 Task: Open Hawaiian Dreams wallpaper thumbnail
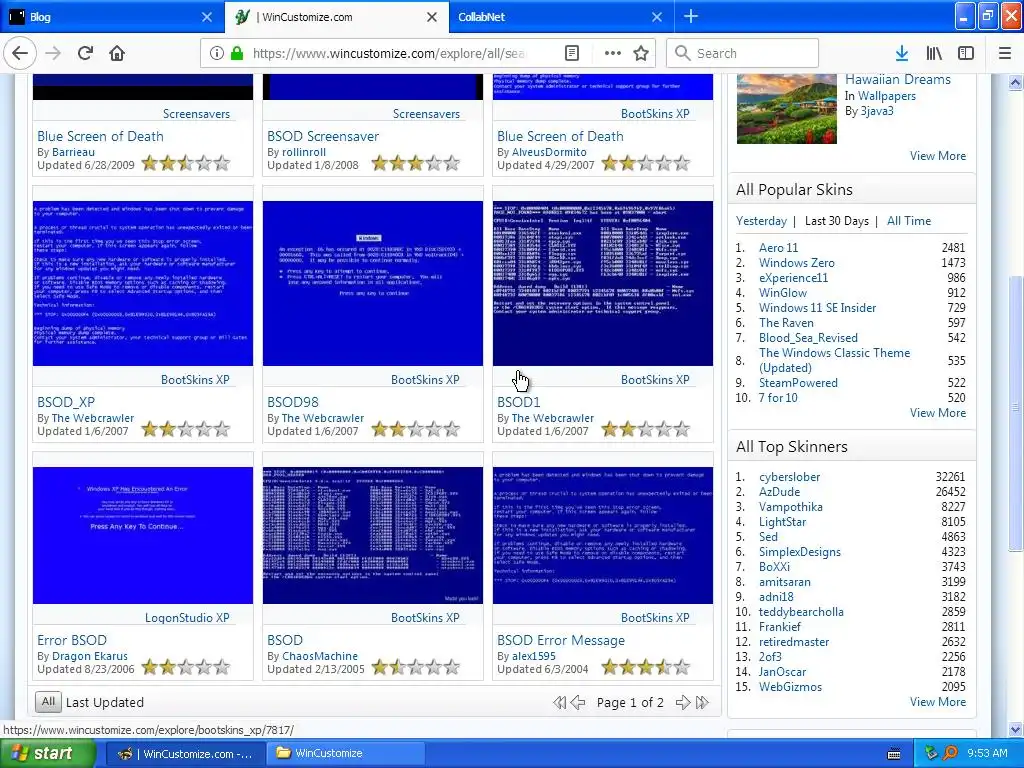pyautogui.click(x=786, y=108)
